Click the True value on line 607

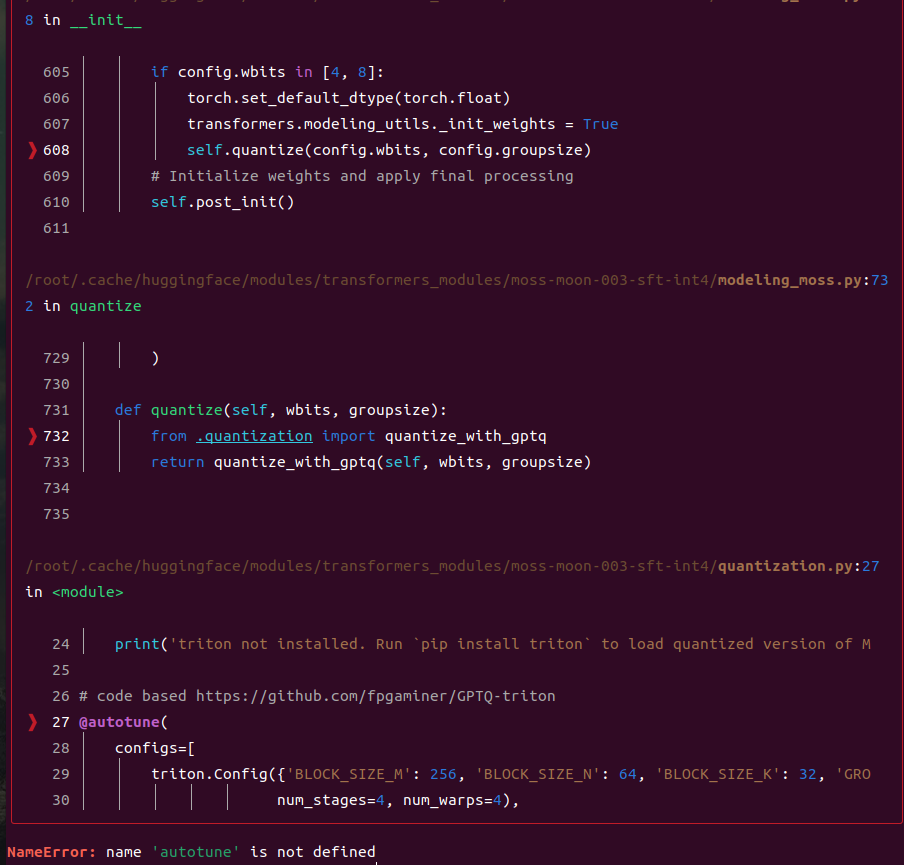coord(600,124)
